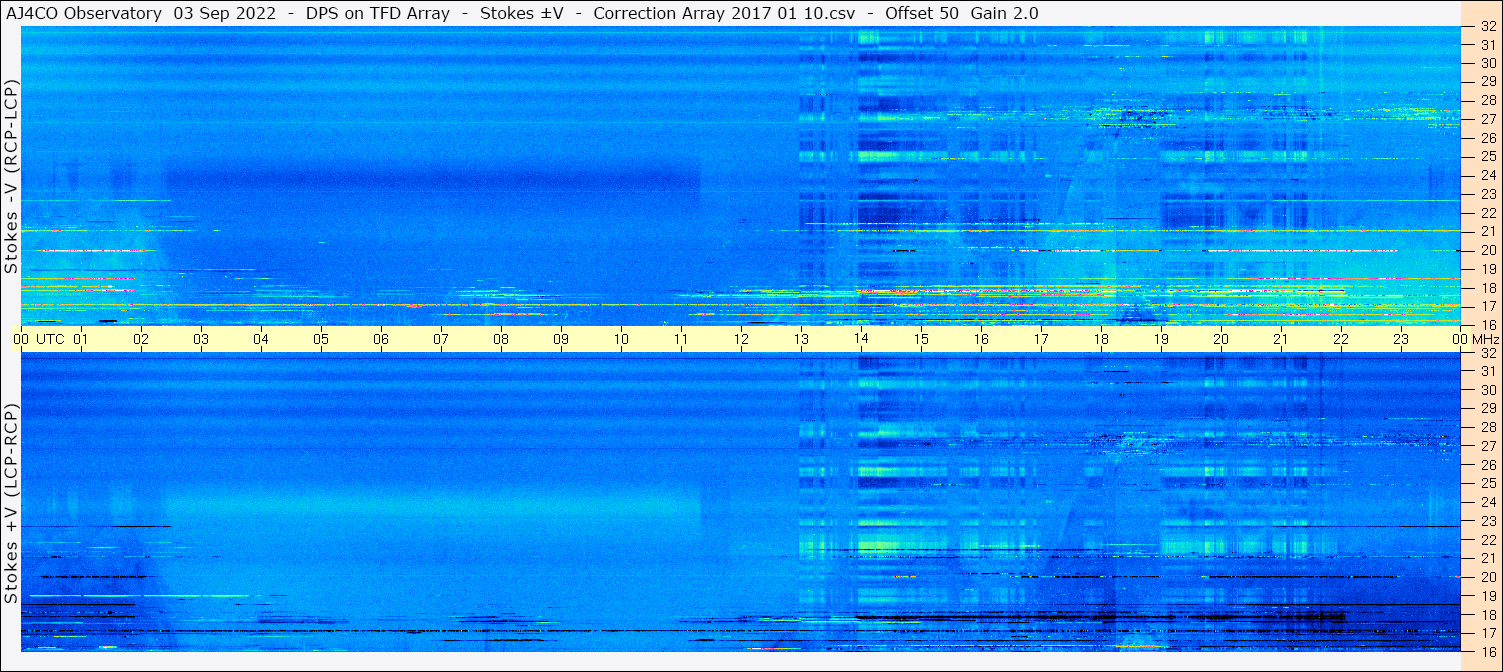The width and height of the screenshot is (1503, 672).
Task: Click 31 MHz label of Stokes +V panel
Action: point(1487,371)
